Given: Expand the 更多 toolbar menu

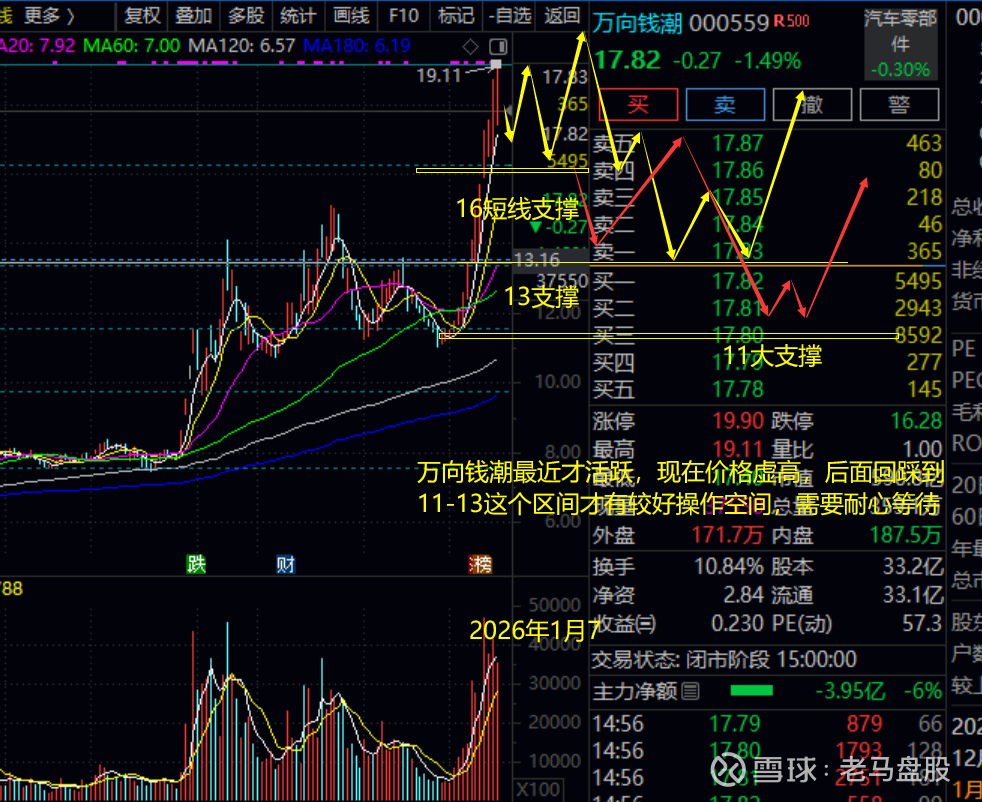Looking at the screenshot, I should 49,15.
